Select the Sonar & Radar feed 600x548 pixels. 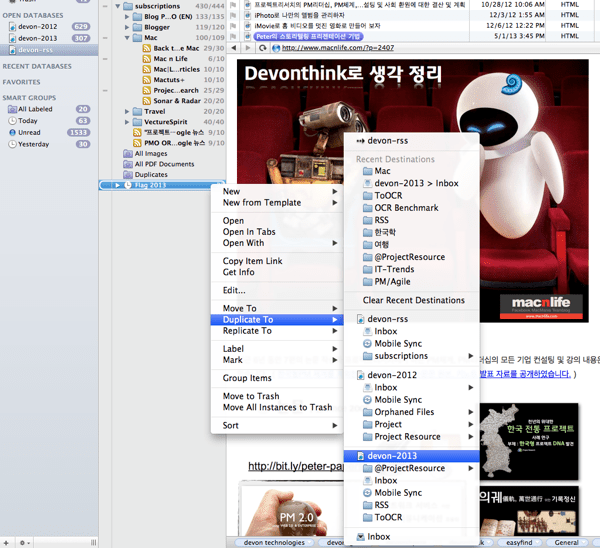[177, 101]
